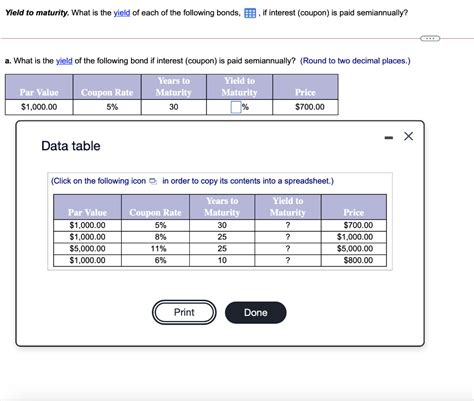Expand the ellipsis divider handle
The image size is (474, 401).
tap(430, 38)
